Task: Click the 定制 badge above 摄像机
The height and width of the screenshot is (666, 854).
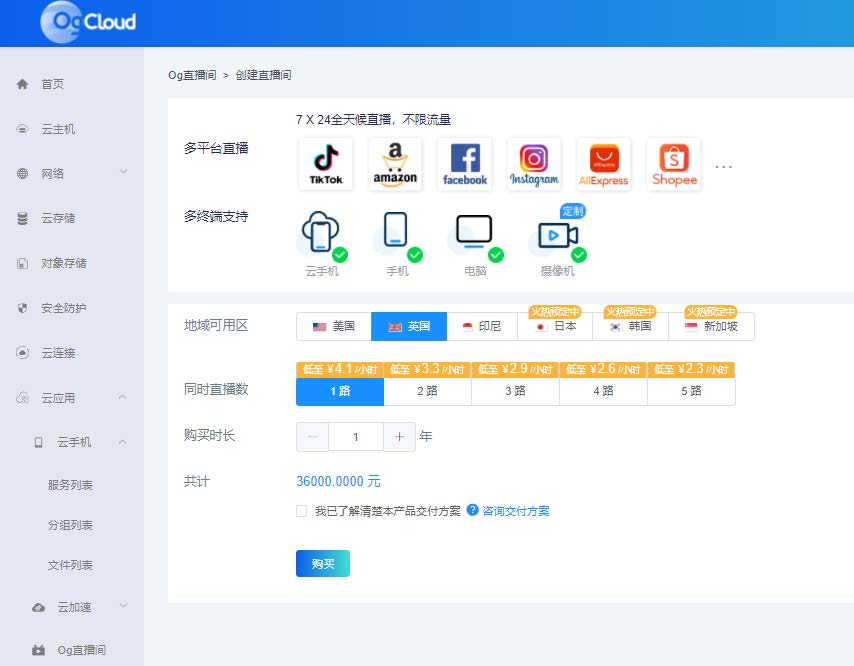Action: [573, 211]
